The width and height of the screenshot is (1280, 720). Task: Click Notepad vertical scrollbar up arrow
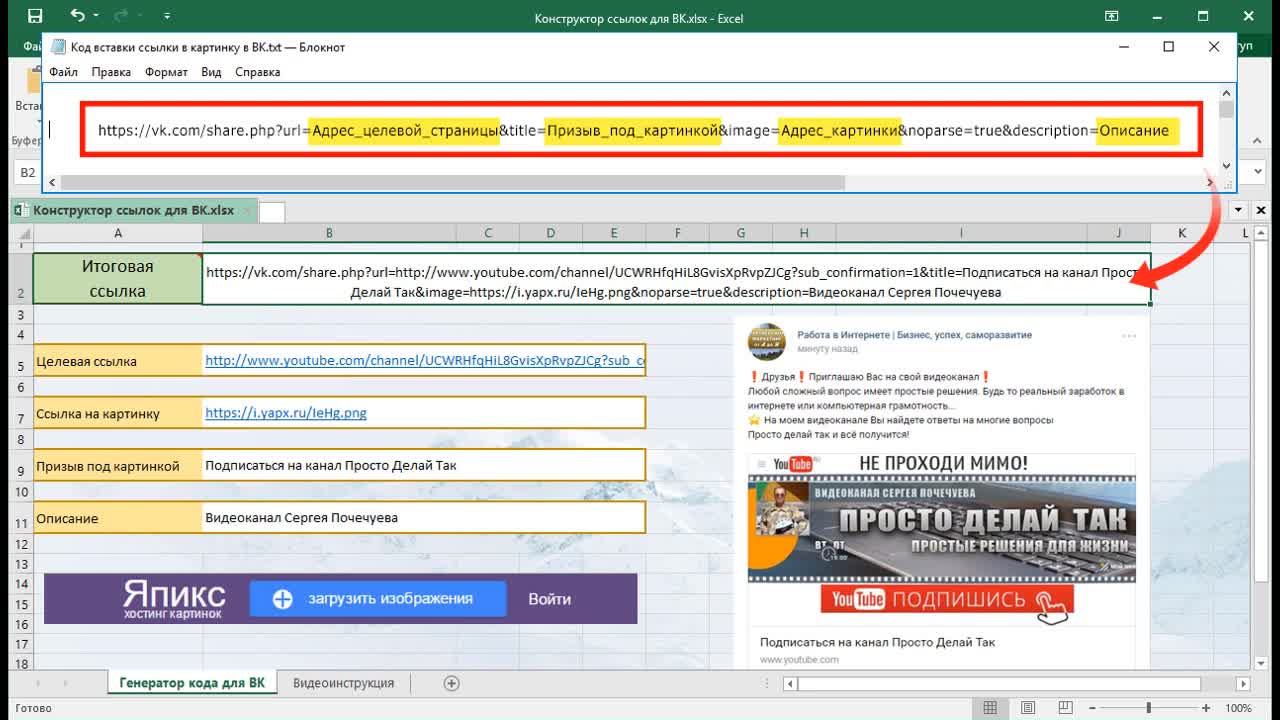click(1226, 93)
